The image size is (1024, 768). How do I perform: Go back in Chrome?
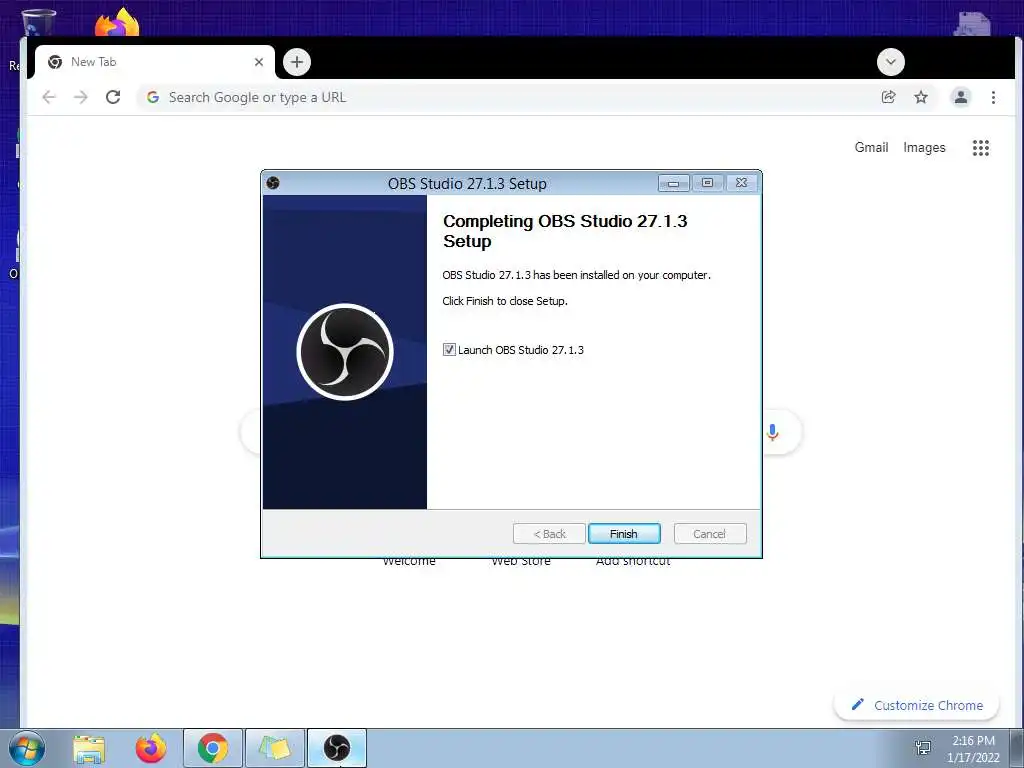pyautogui.click(x=49, y=97)
